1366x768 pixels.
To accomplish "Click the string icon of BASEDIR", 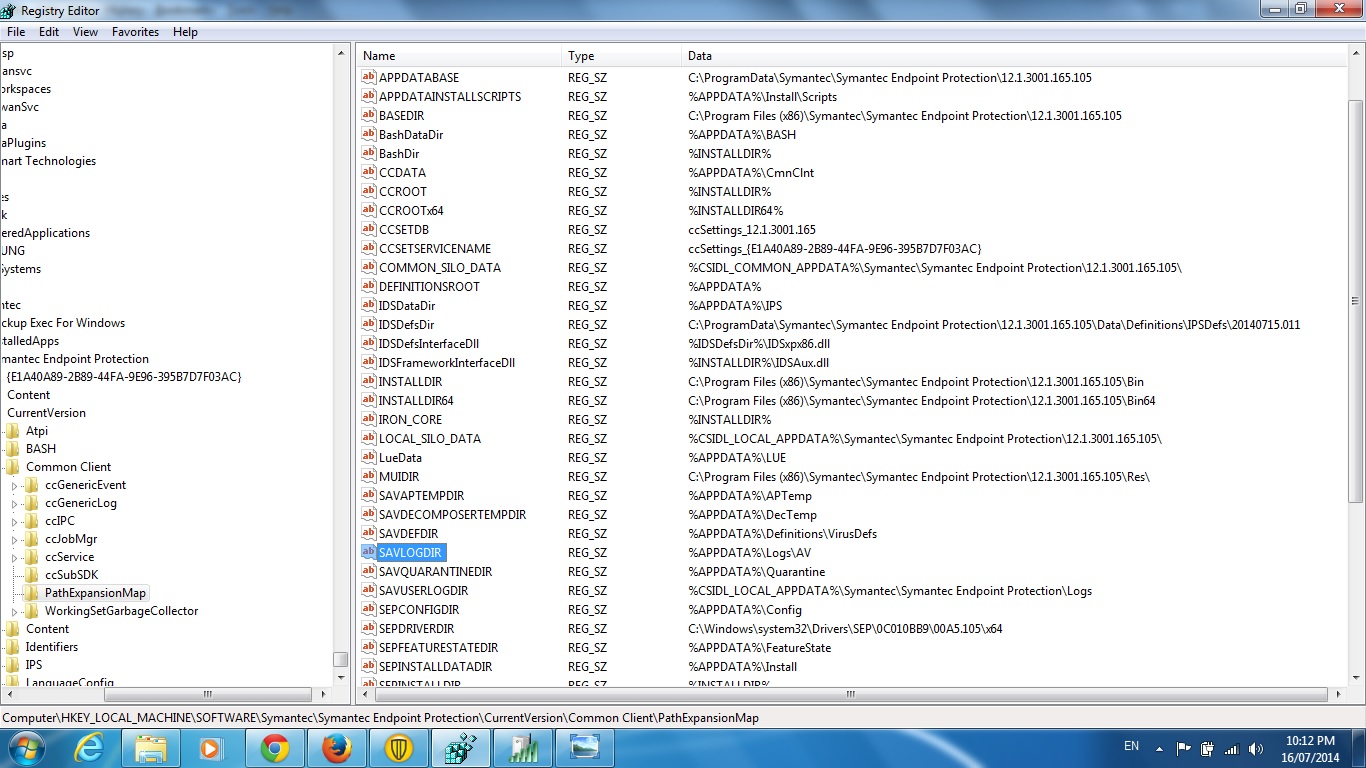I will pos(368,115).
